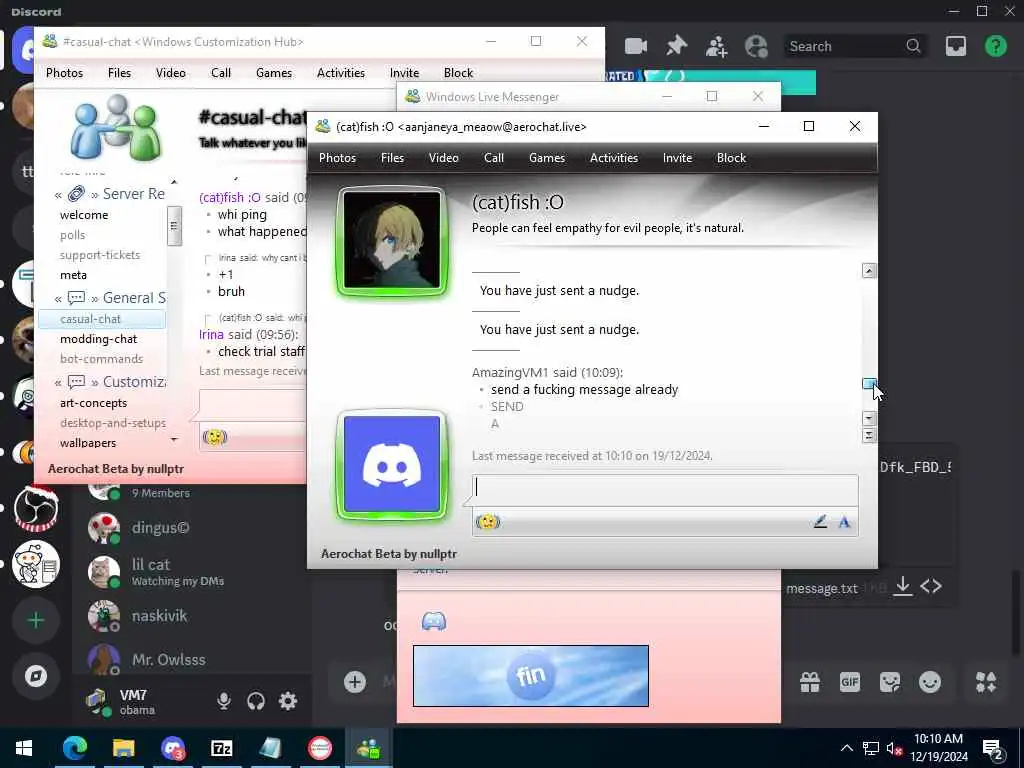Image resolution: width=1024 pixels, height=768 pixels.
Task: Open Microsoft Edge from taskbar
Action: pos(74,748)
